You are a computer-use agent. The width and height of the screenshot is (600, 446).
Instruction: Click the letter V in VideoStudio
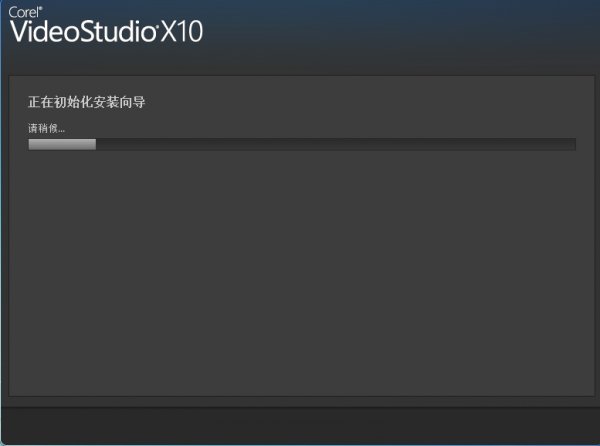(x=18, y=31)
